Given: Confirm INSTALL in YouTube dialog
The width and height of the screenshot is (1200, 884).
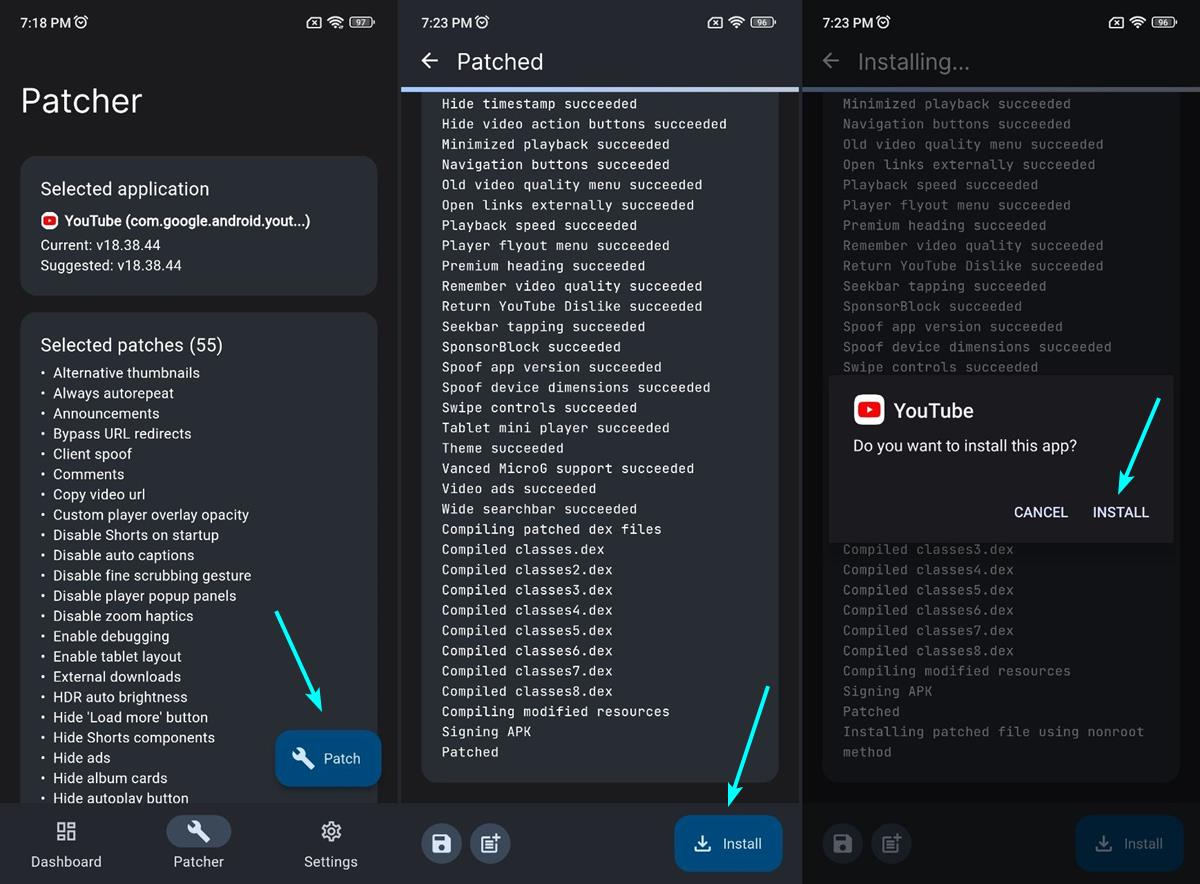Looking at the screenshot, I should click(x=1120, y=512).
